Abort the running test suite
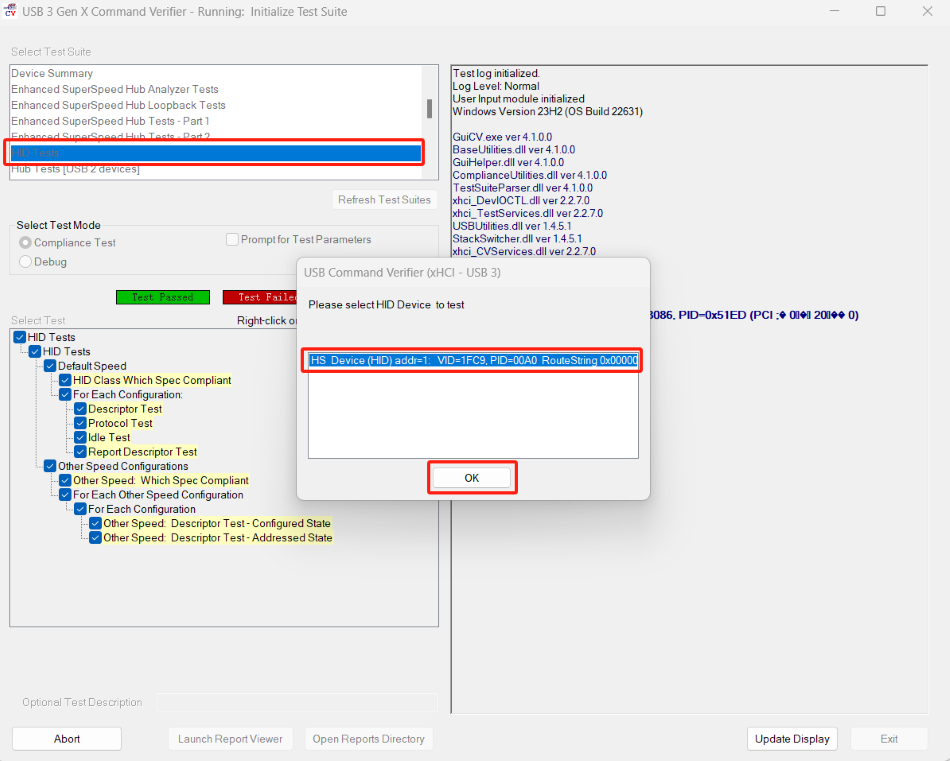This screenshot has width=950, height=761. 67,739
